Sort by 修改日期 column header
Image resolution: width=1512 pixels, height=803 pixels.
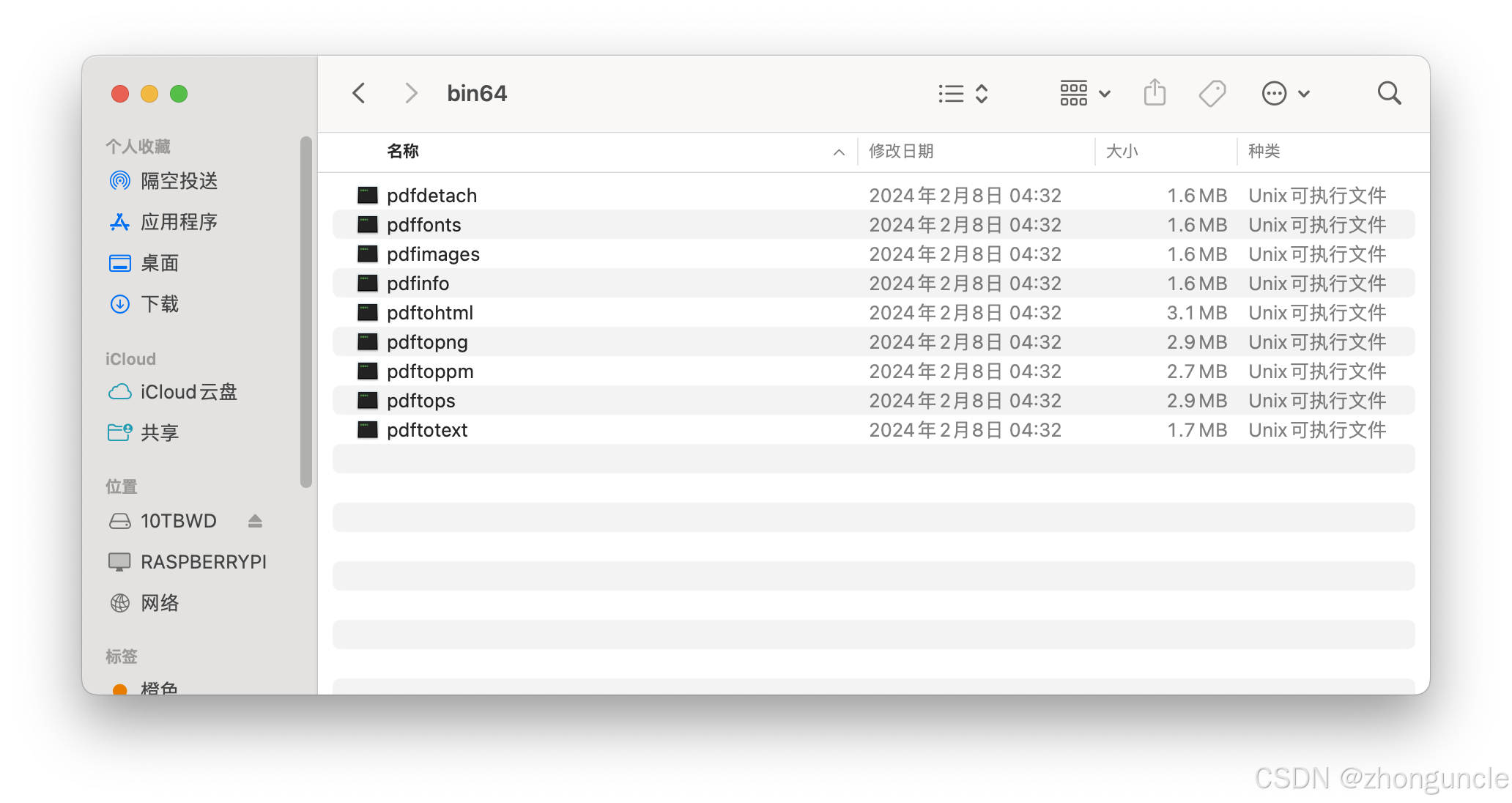point(901,152)
